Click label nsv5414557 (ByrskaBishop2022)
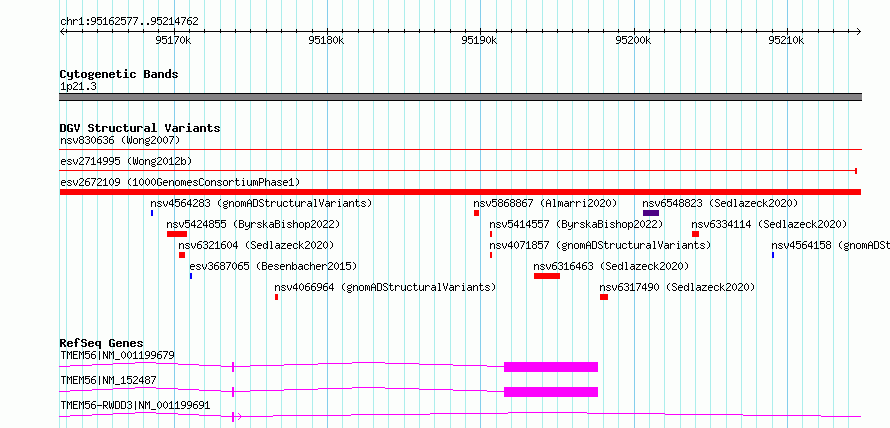Image resolution: width=890 pixels, height=428 pixels. 576,224
